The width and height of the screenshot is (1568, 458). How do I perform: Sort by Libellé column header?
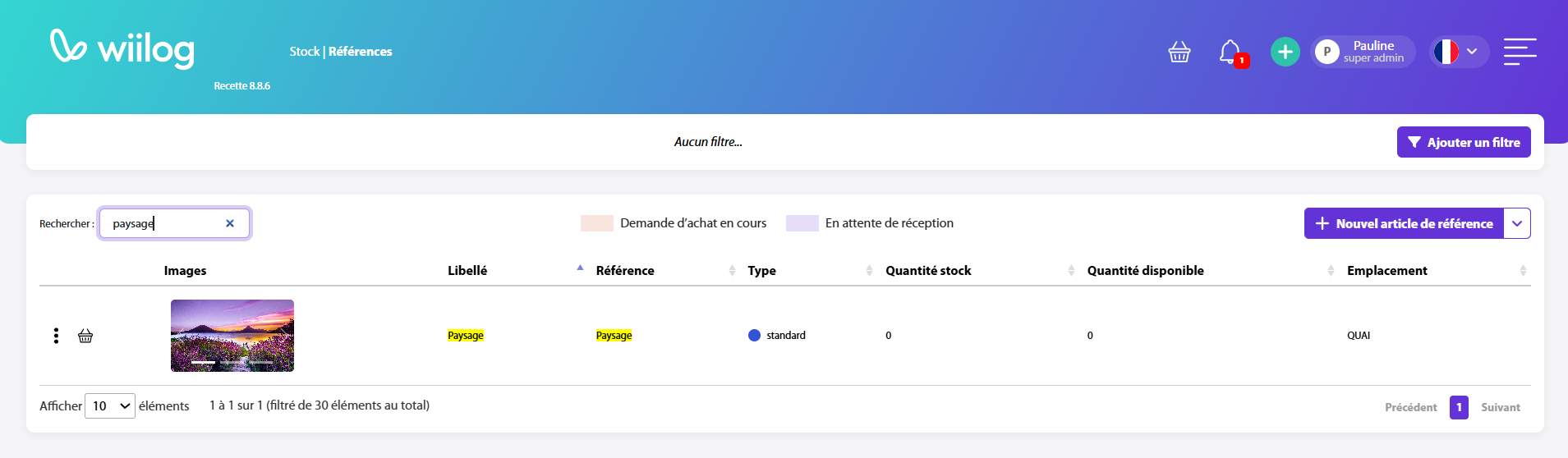pos(467,271)
